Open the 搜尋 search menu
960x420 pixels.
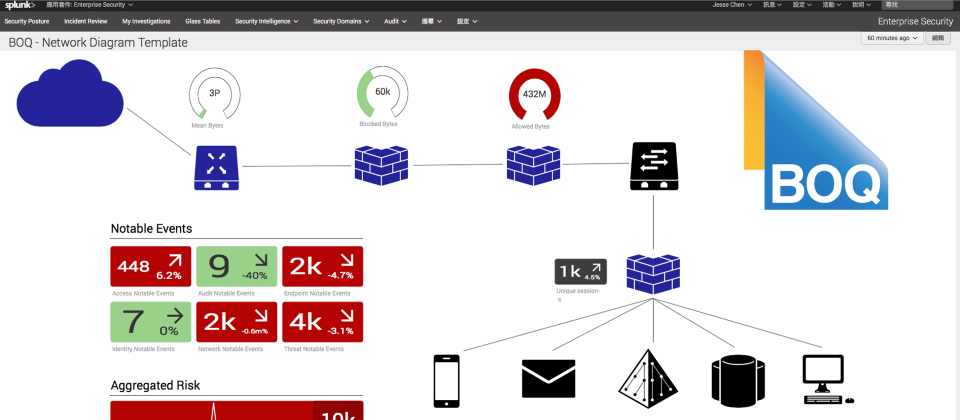pos(432,21)
